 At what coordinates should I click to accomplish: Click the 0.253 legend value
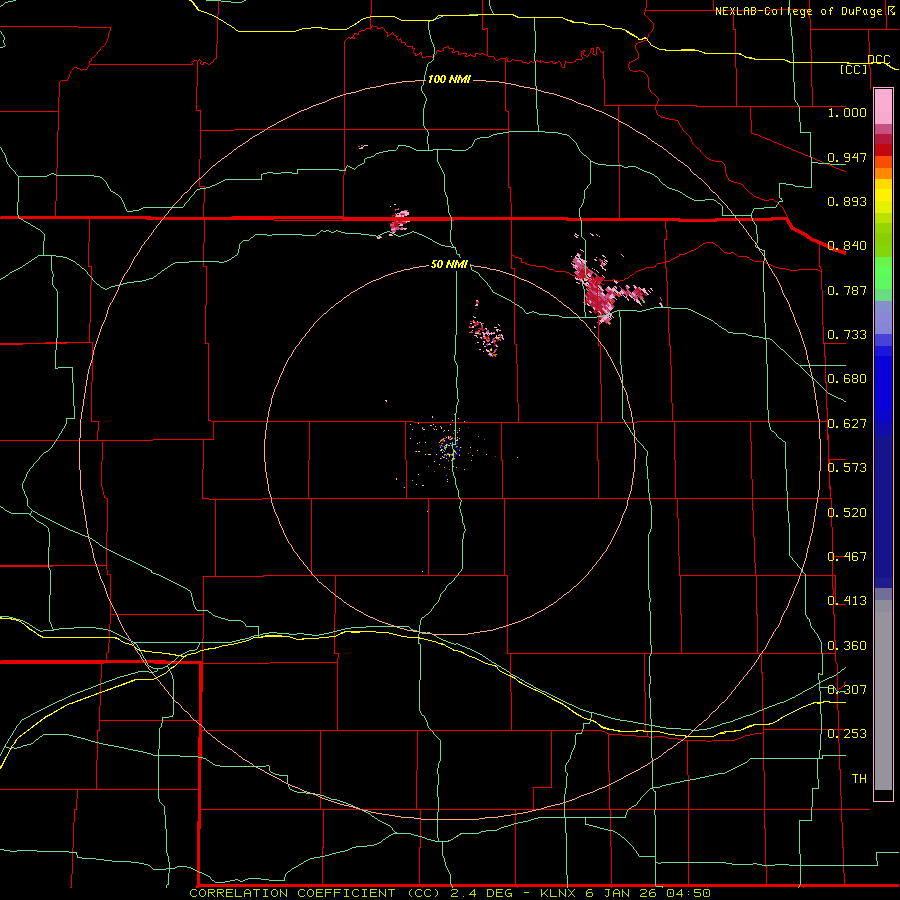pos(847,734)
